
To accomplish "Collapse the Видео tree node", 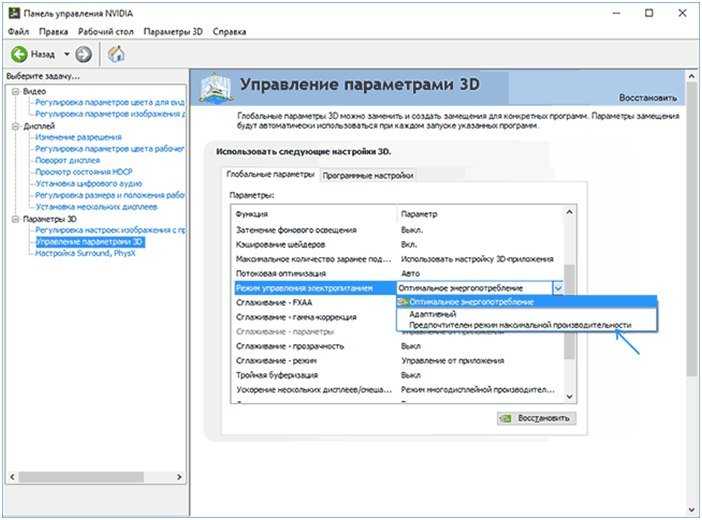I will pyautogui.click(x=15, y=91).
